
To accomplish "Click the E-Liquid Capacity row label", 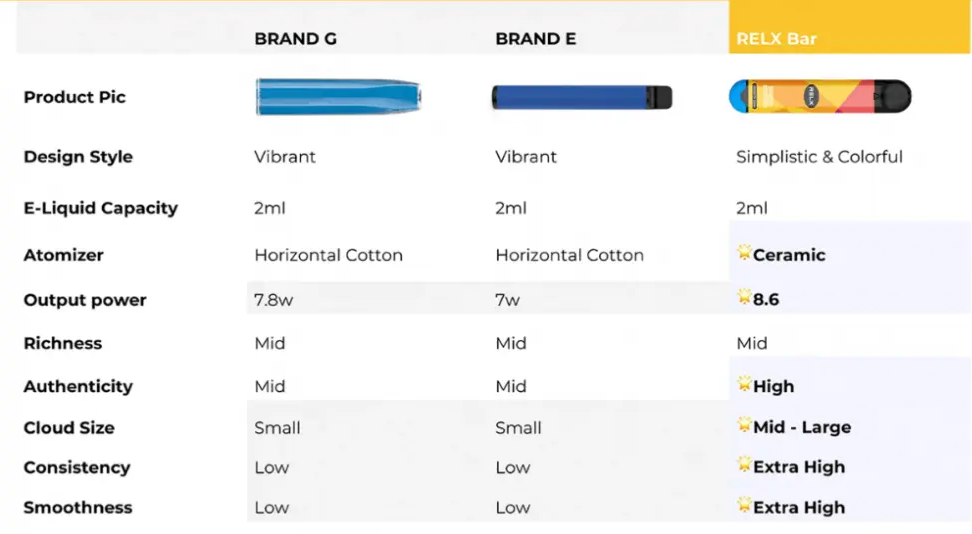I will pyautogui.click(x=100, y=208).
